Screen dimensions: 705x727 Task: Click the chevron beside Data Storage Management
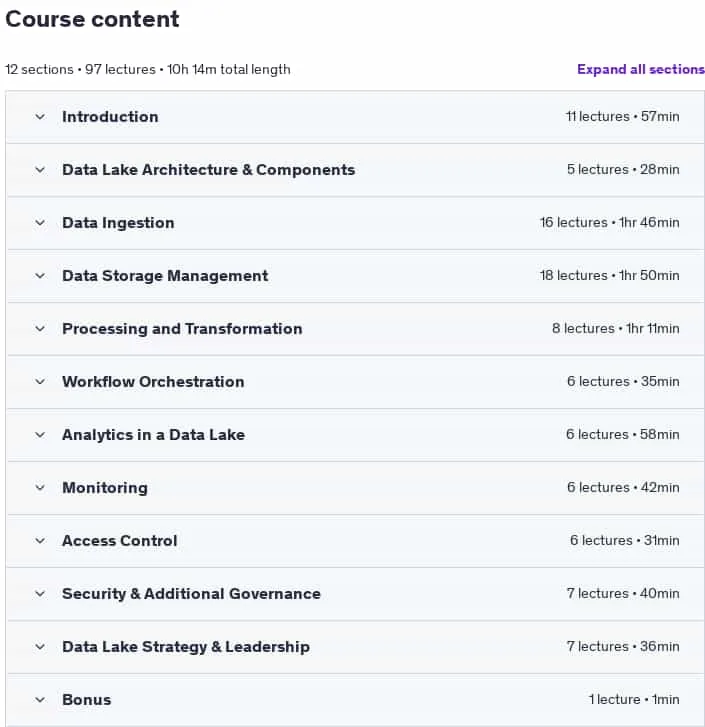pos(40,276)
